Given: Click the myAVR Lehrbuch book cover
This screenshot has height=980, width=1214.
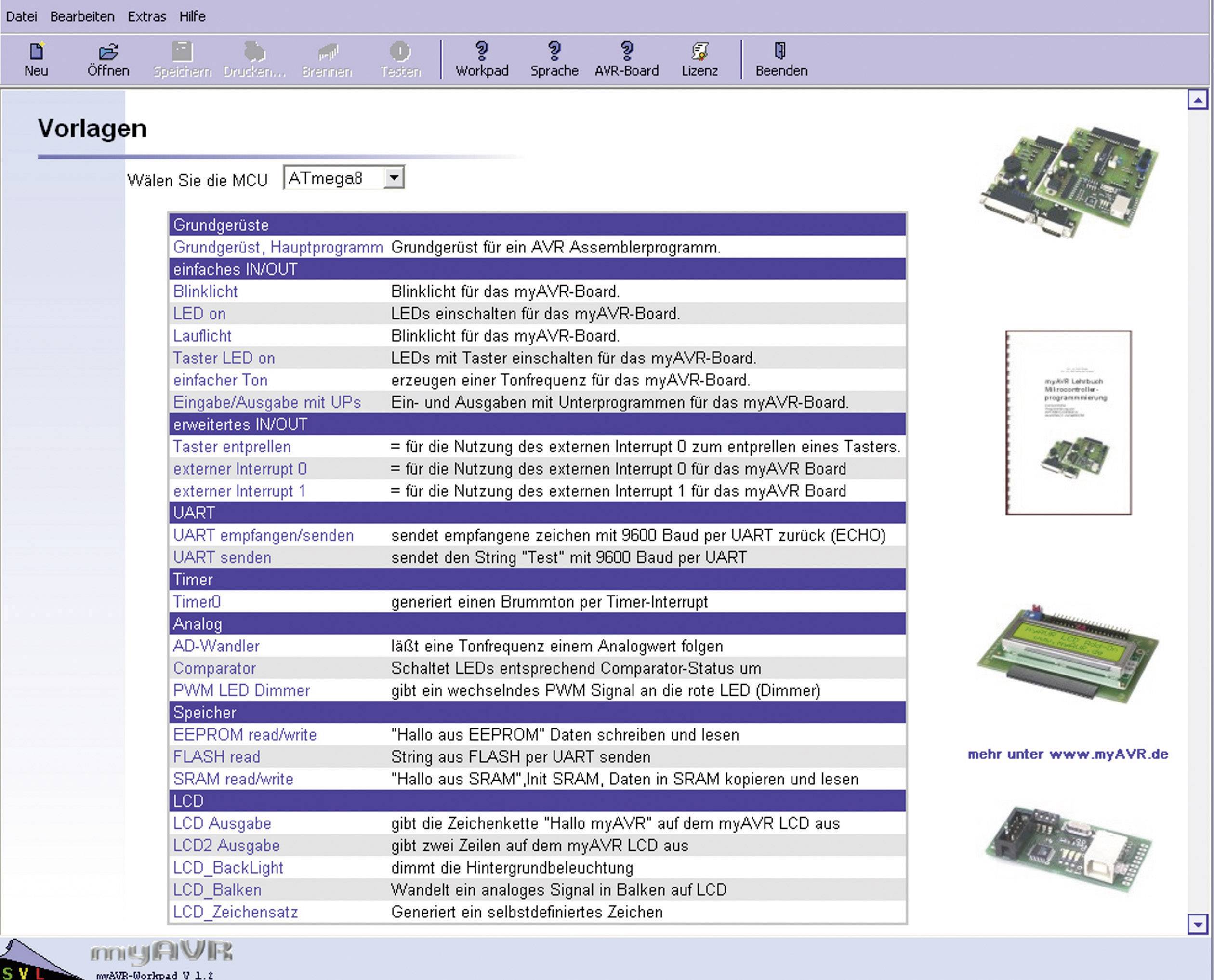Looking at the screenshot, I should [1068, 423].
